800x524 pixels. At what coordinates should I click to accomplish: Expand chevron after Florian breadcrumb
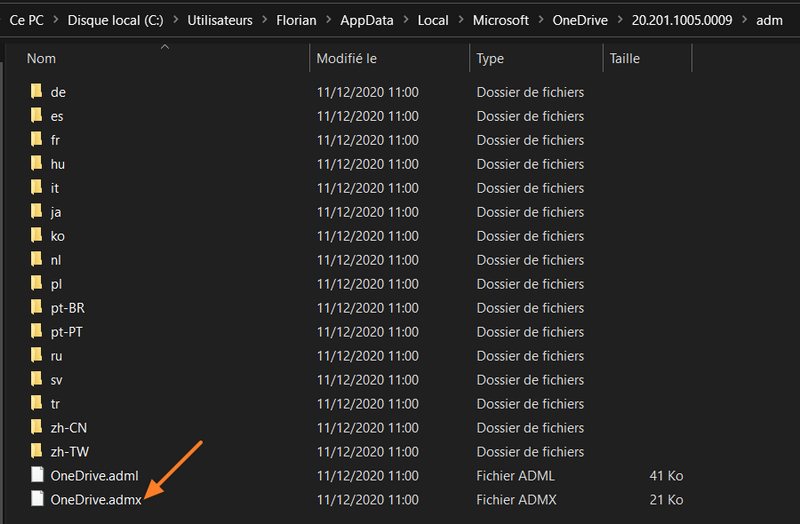coord(329,20)
